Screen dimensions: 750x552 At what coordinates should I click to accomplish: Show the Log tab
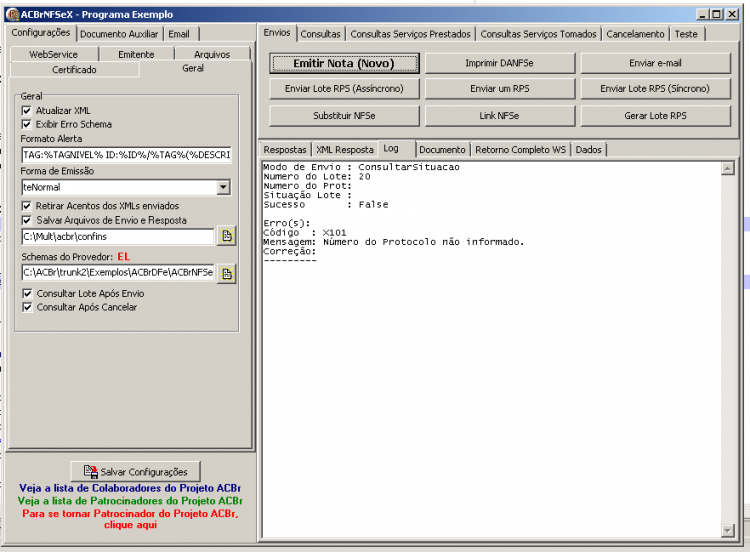pos(391,148)
